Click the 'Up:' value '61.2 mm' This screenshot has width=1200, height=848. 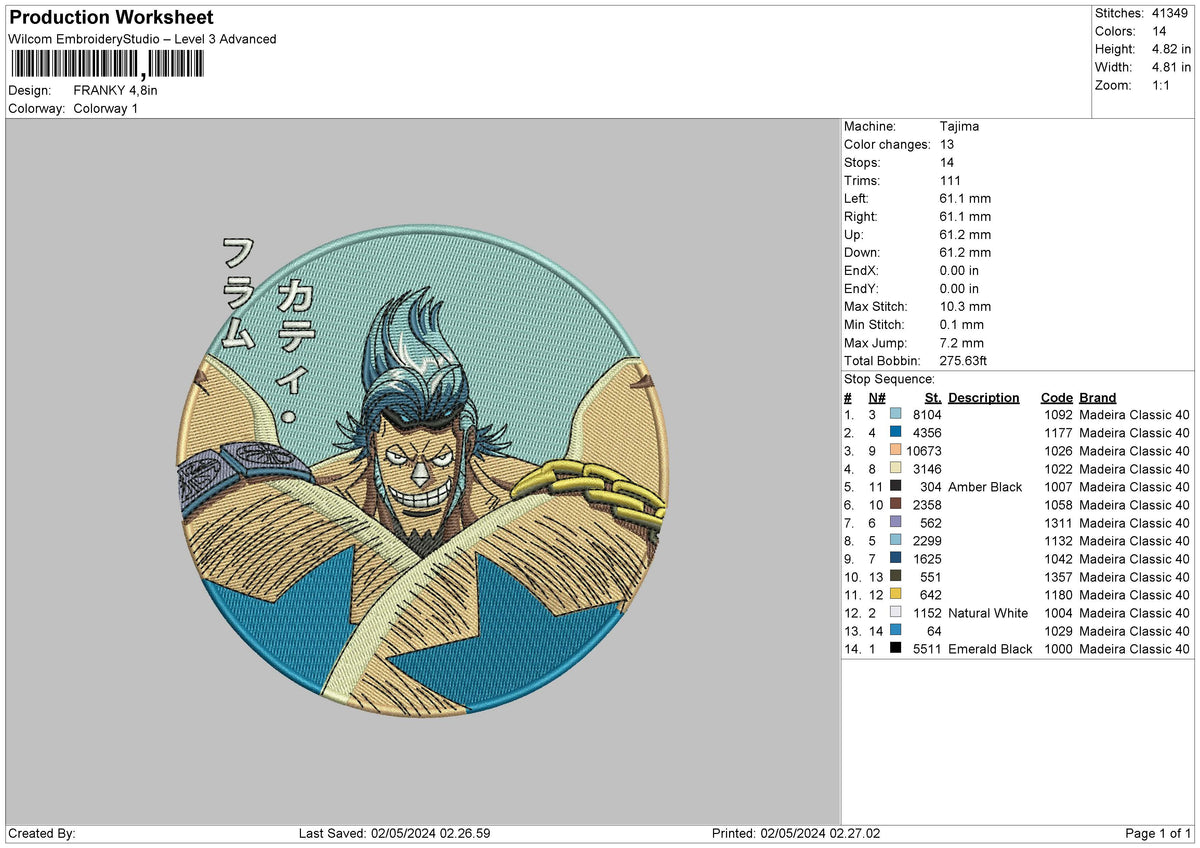pos(966,235)
